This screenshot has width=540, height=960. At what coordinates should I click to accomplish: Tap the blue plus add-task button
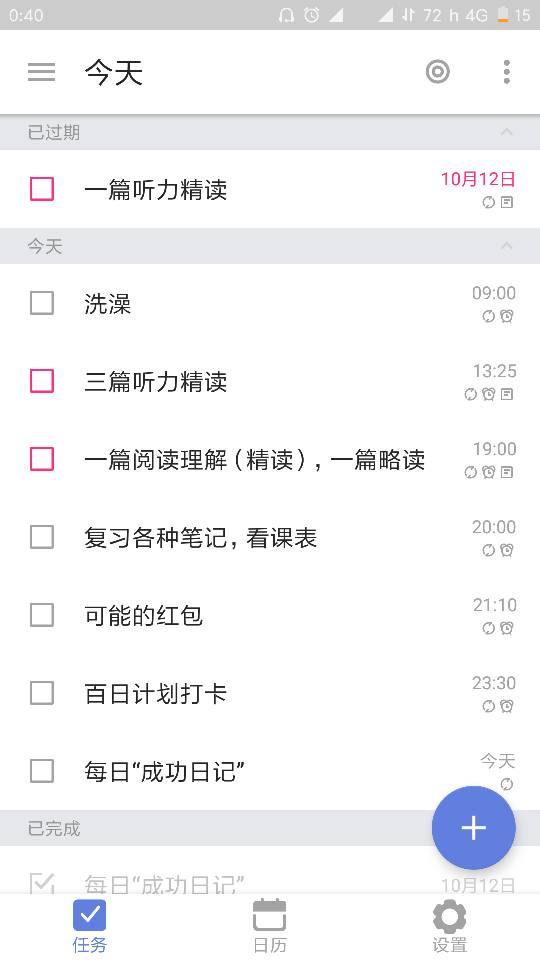[x=473, y=828]
